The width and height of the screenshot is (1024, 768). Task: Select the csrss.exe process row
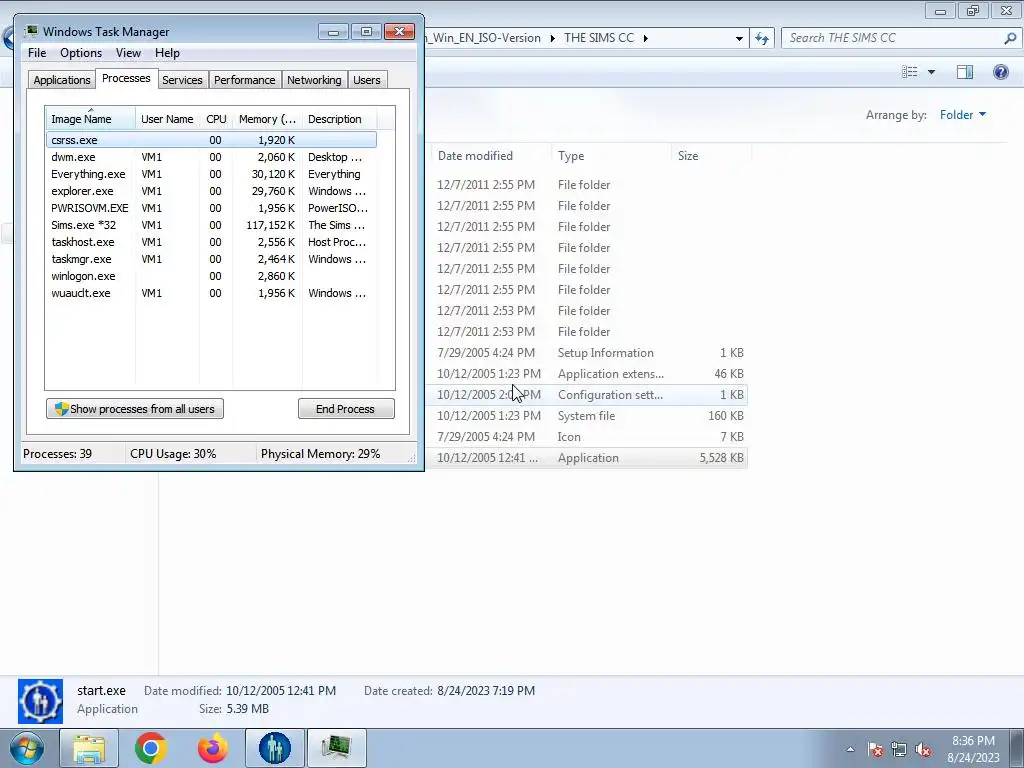point(212,140)
